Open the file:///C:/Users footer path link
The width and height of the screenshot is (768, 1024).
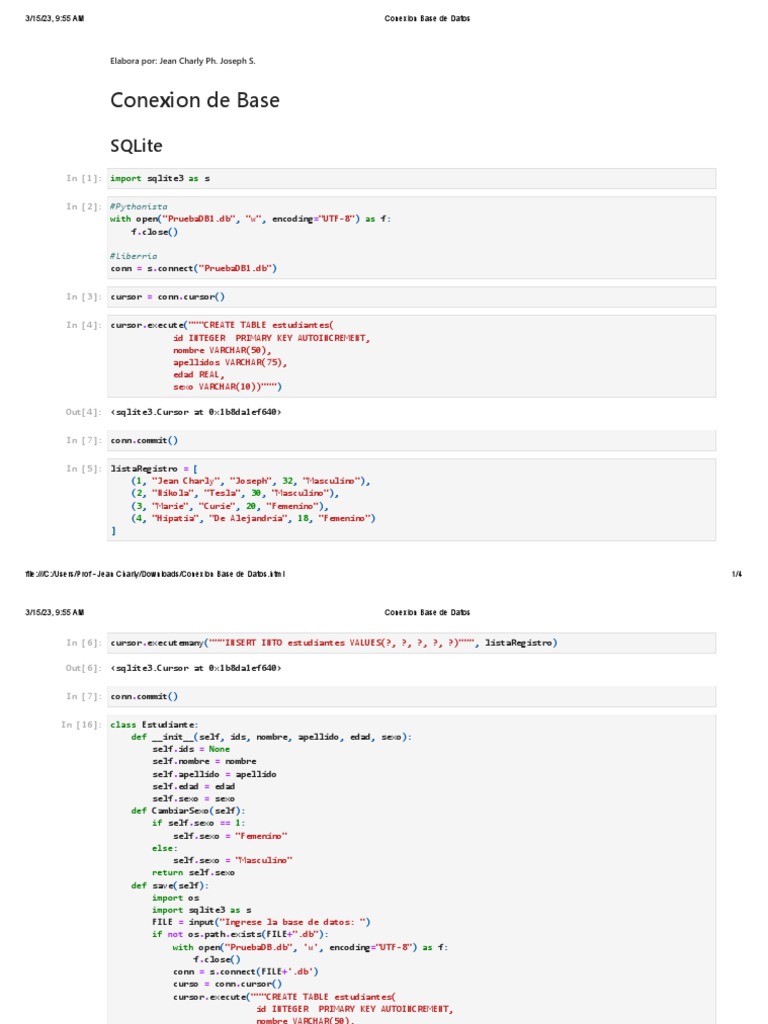coord(155,574)
